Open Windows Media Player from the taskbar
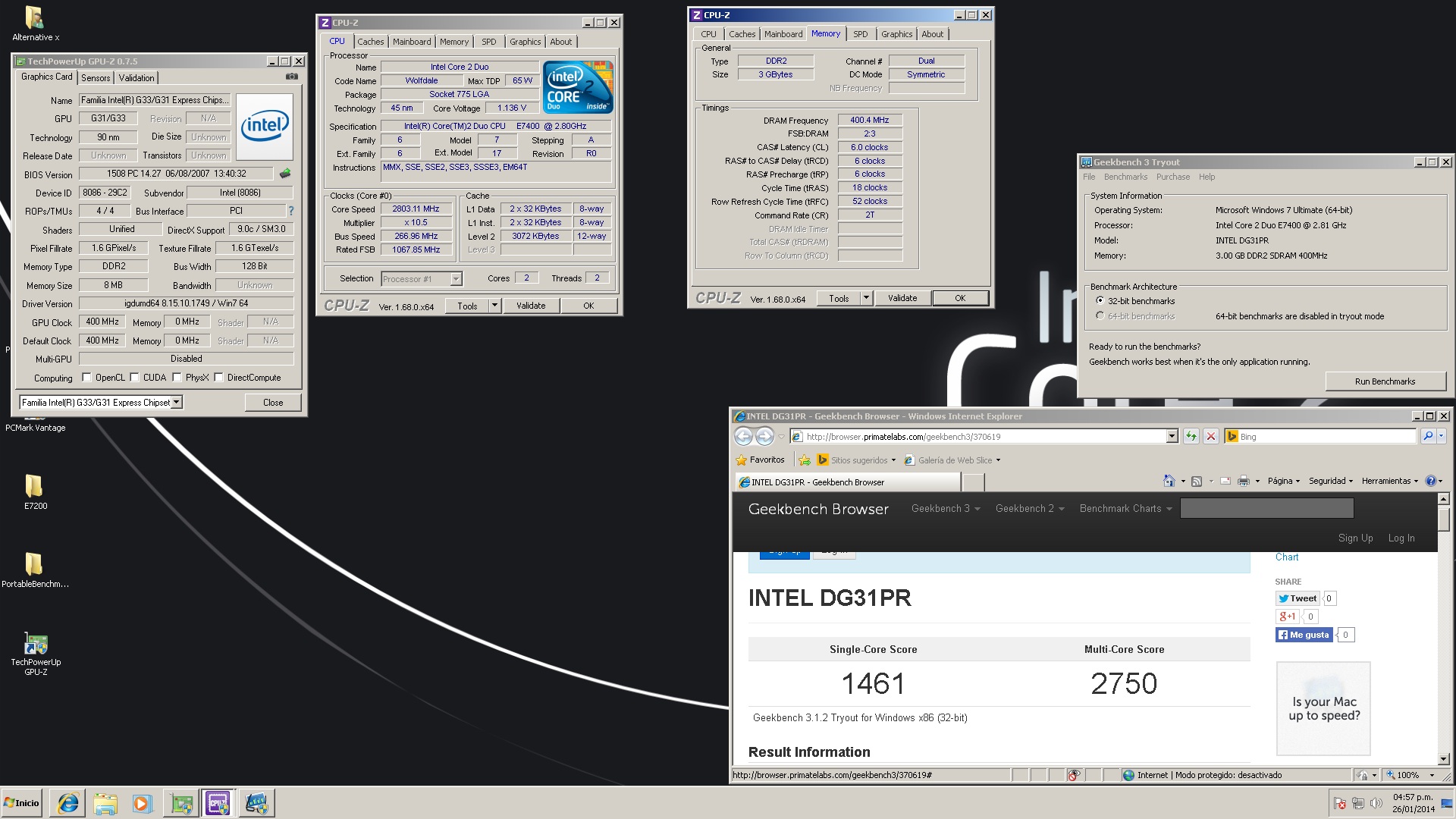The image size is (1456, 819). 143,803
